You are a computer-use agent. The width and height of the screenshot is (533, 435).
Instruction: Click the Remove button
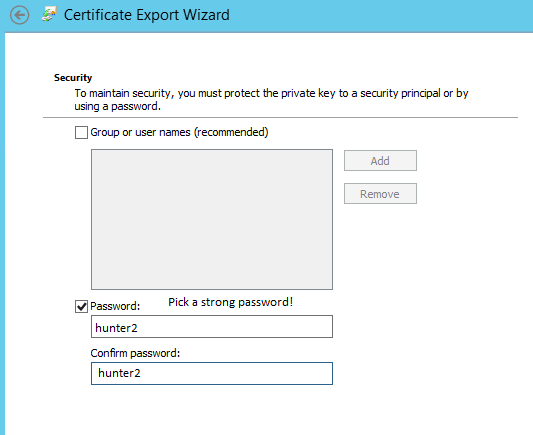[x=380, y=194]
